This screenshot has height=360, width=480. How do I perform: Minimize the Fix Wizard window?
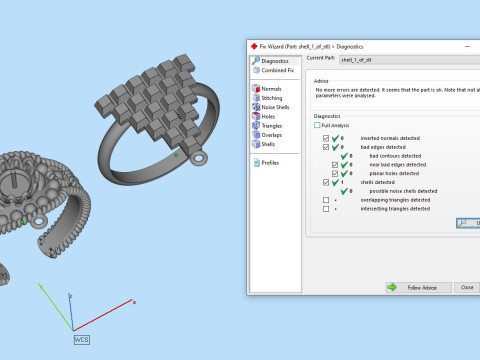coord(467,47)
